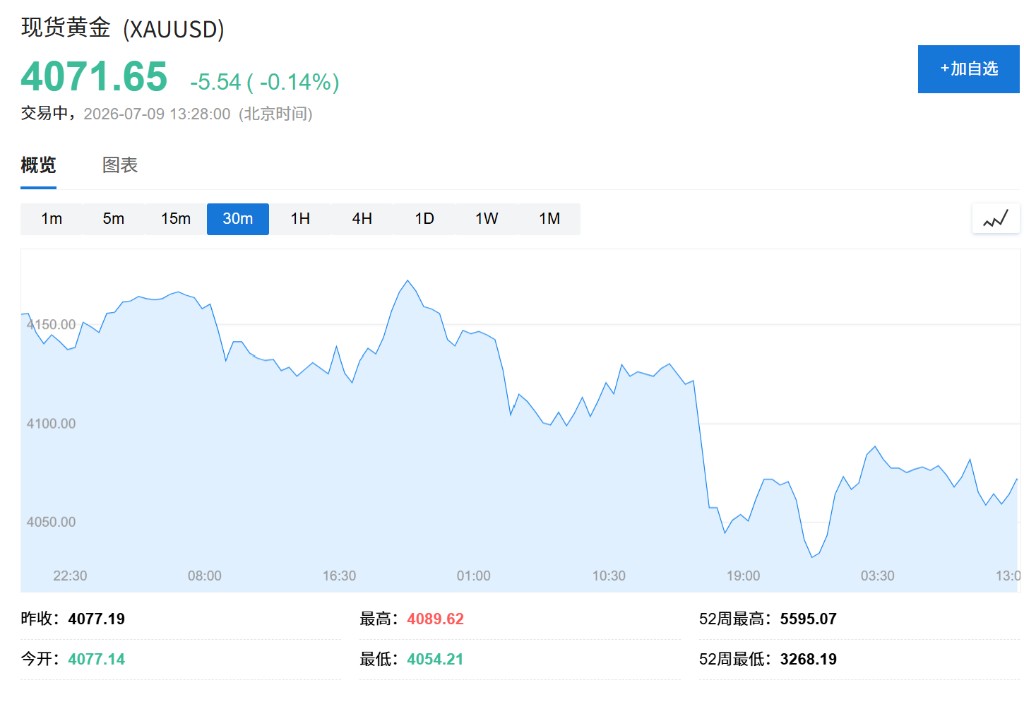Show the 1M monthly chart
The height and width of the screenshot is (709, 1024).
(x=549, y=219)
